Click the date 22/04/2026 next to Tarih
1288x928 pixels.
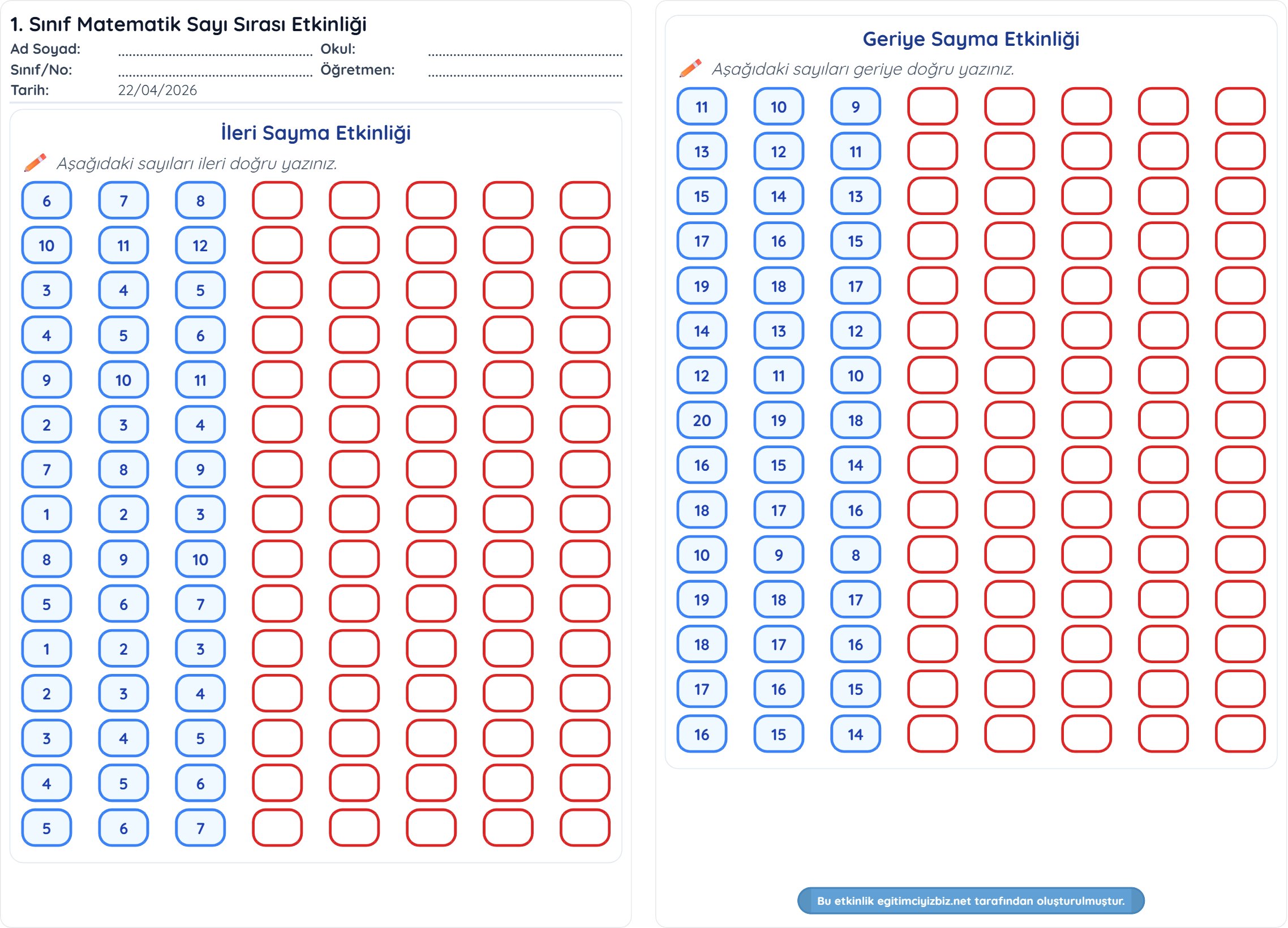point(157,91)
